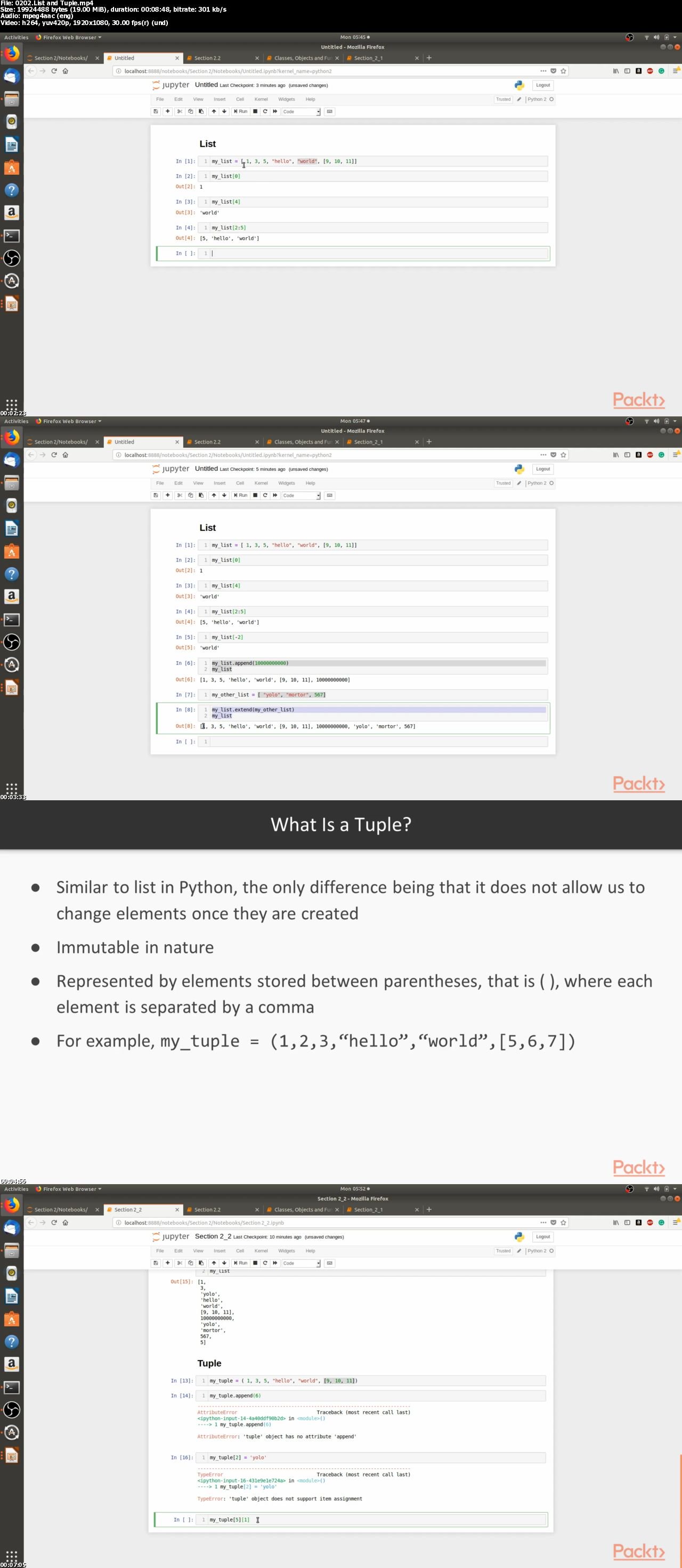682x1568 pixels.
Task: Switch to 'Classes, Objects and Fun' tab, Mon 05:47 frame
Action: (302, 442)
